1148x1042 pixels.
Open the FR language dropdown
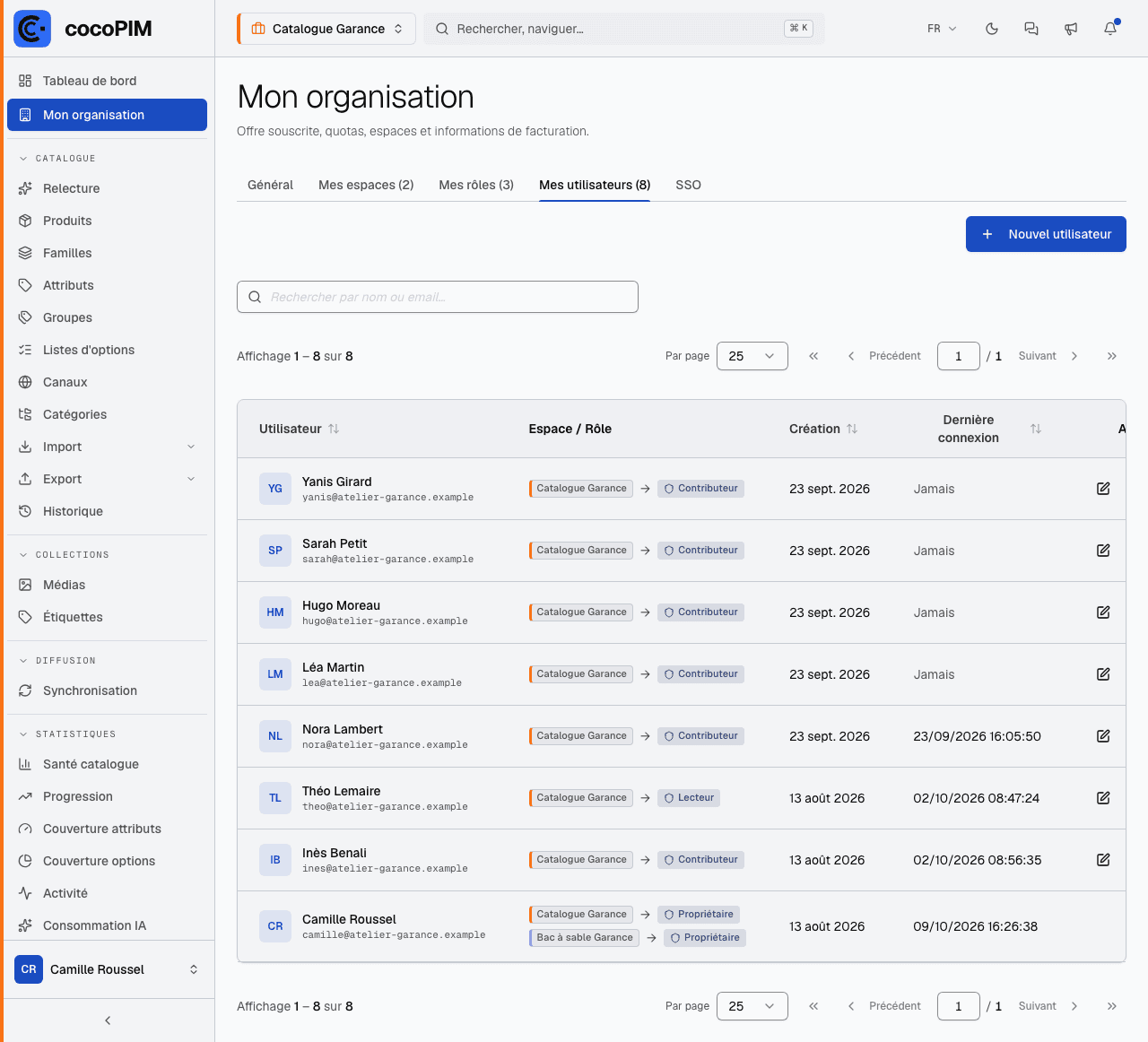tap(942, 29)
